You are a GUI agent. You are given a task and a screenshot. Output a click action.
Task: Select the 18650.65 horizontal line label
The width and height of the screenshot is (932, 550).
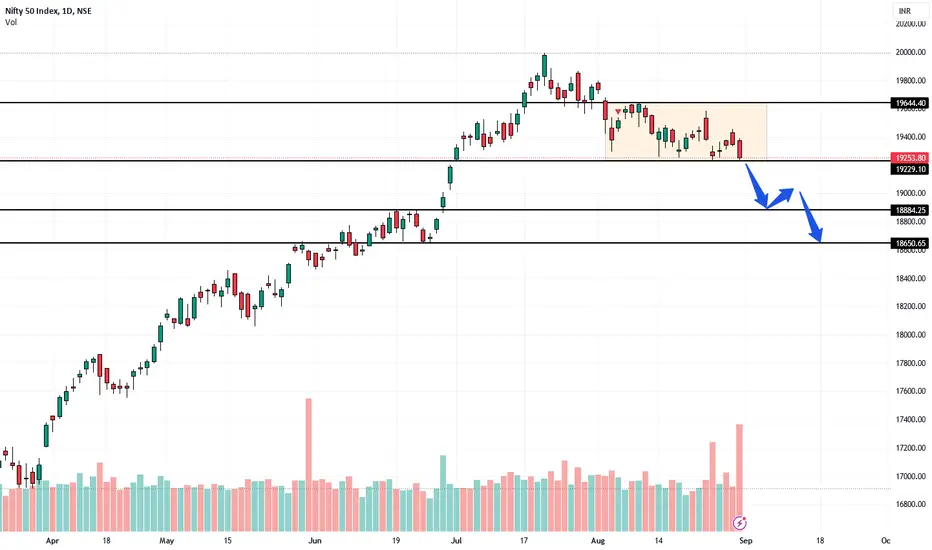(911, 243)
